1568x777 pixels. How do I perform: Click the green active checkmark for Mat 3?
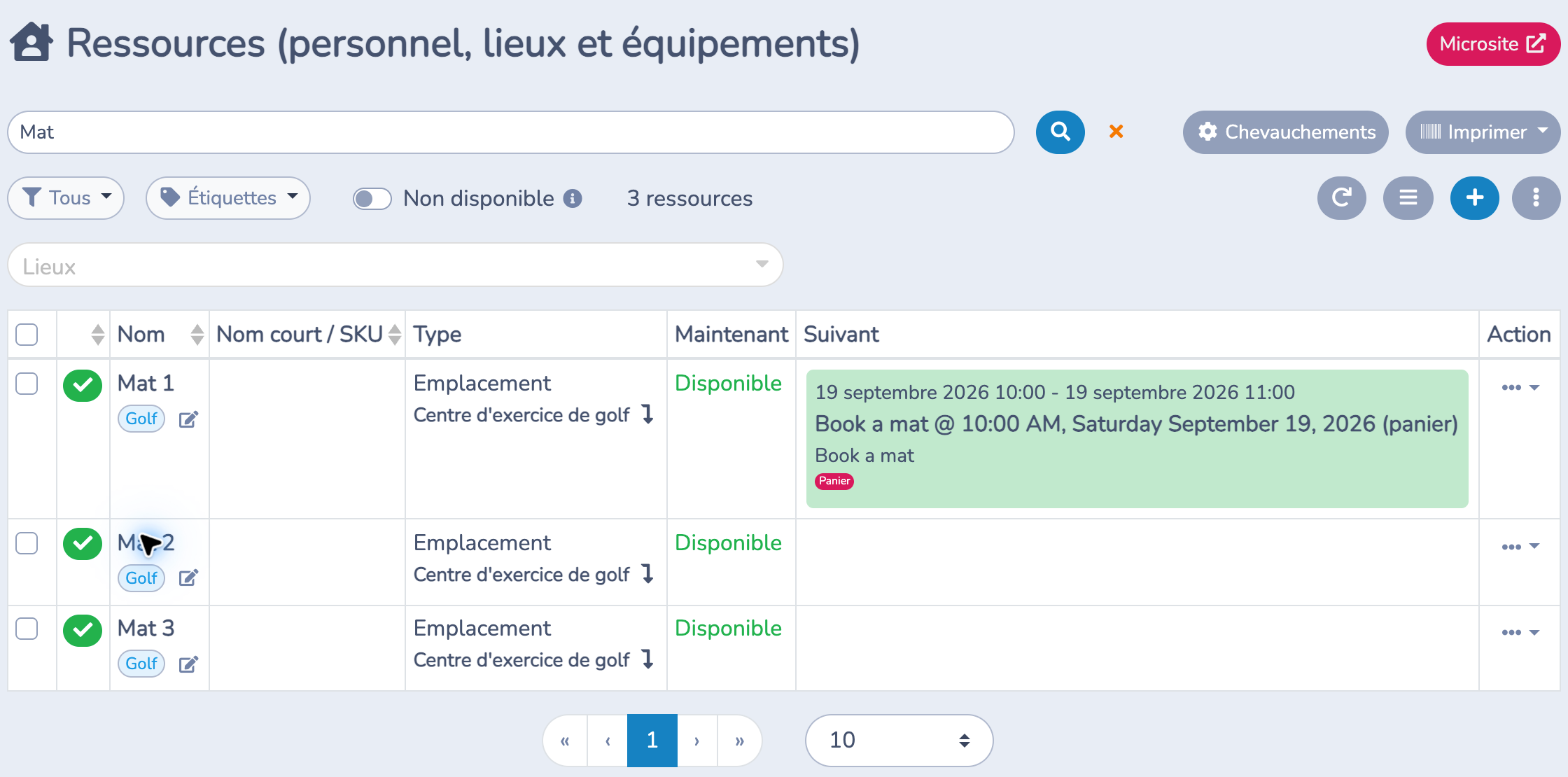pos(83,630)
